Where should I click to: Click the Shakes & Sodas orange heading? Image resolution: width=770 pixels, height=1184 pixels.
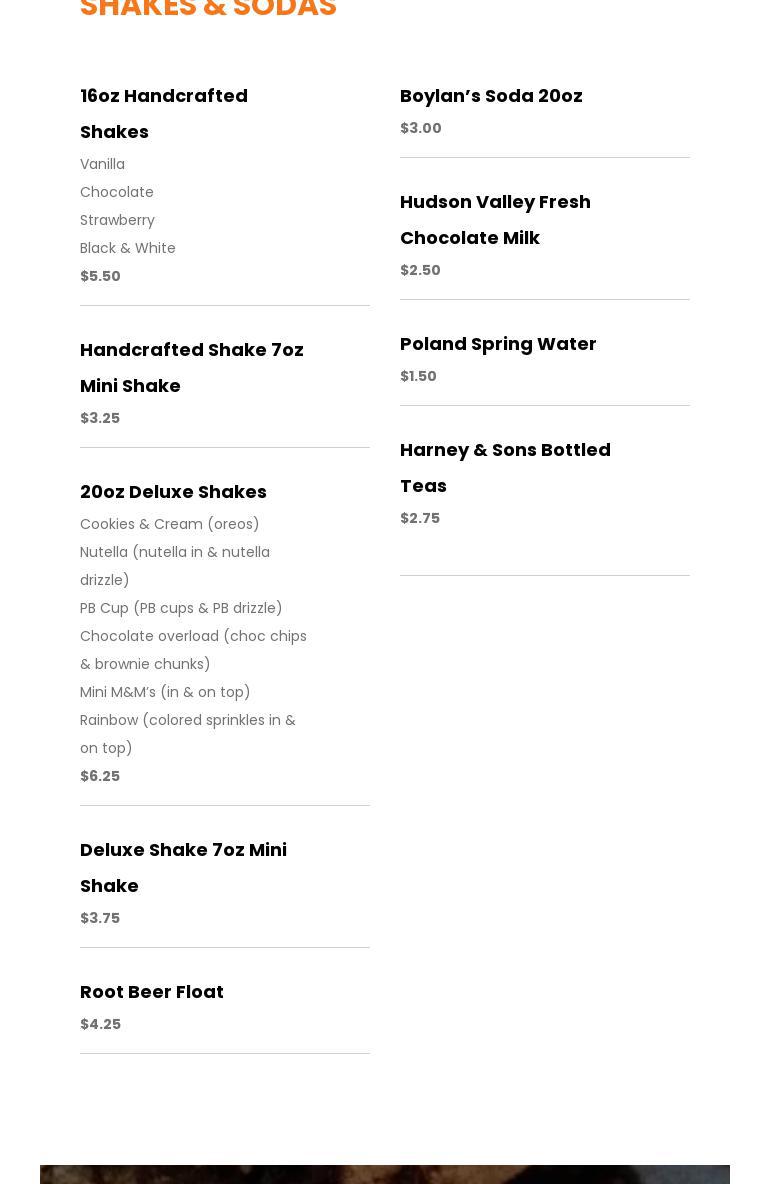(208, 9)
